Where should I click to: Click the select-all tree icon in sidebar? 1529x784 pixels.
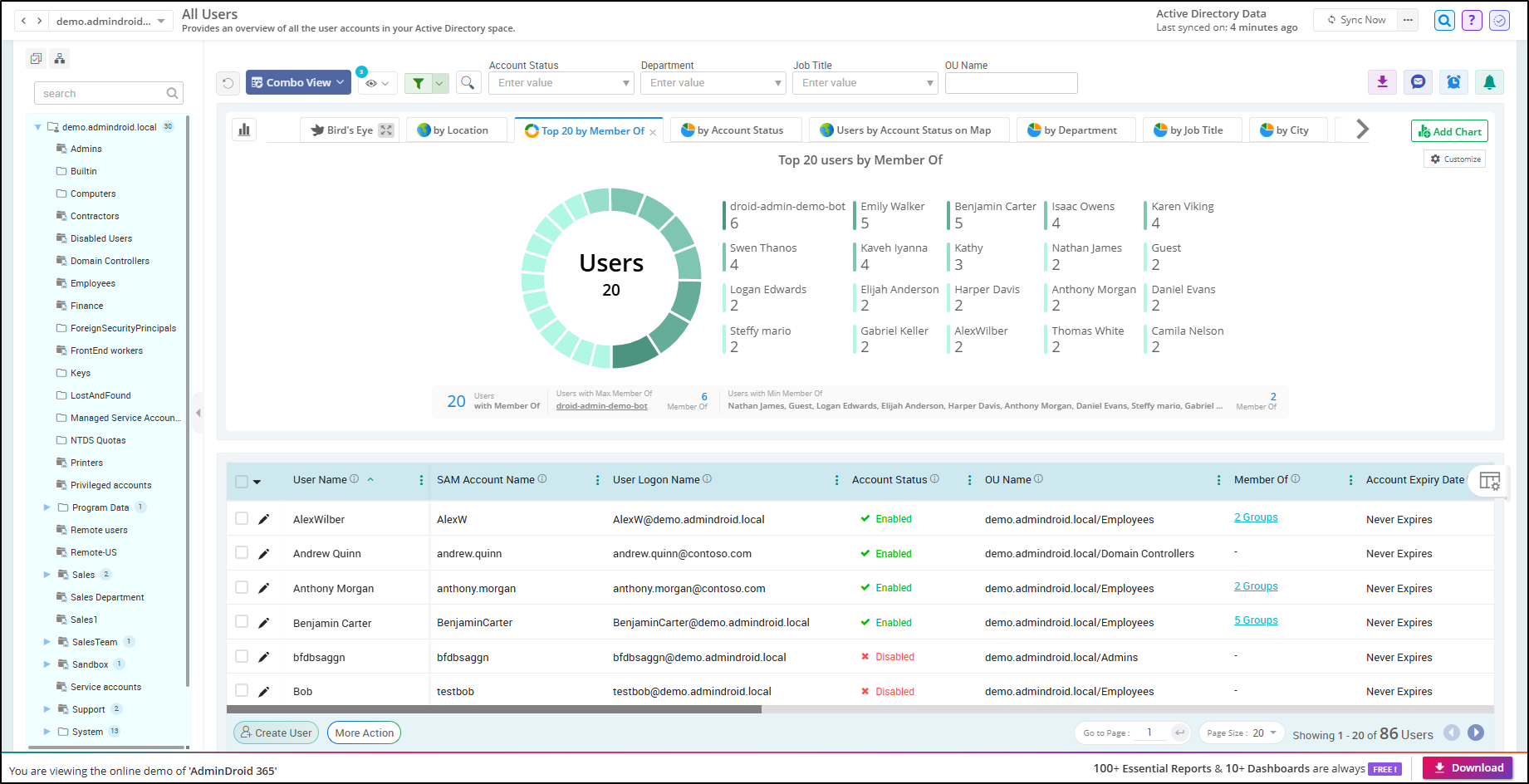[x=36, y=58]
